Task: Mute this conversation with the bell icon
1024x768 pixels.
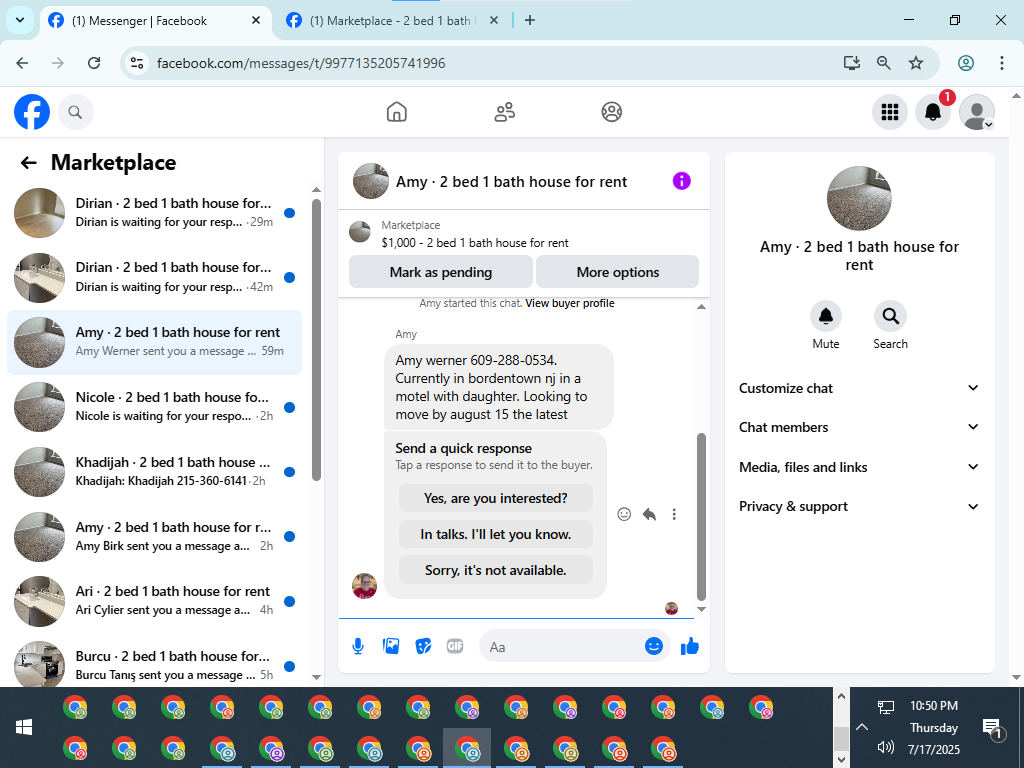Action: tap(825, 316)
